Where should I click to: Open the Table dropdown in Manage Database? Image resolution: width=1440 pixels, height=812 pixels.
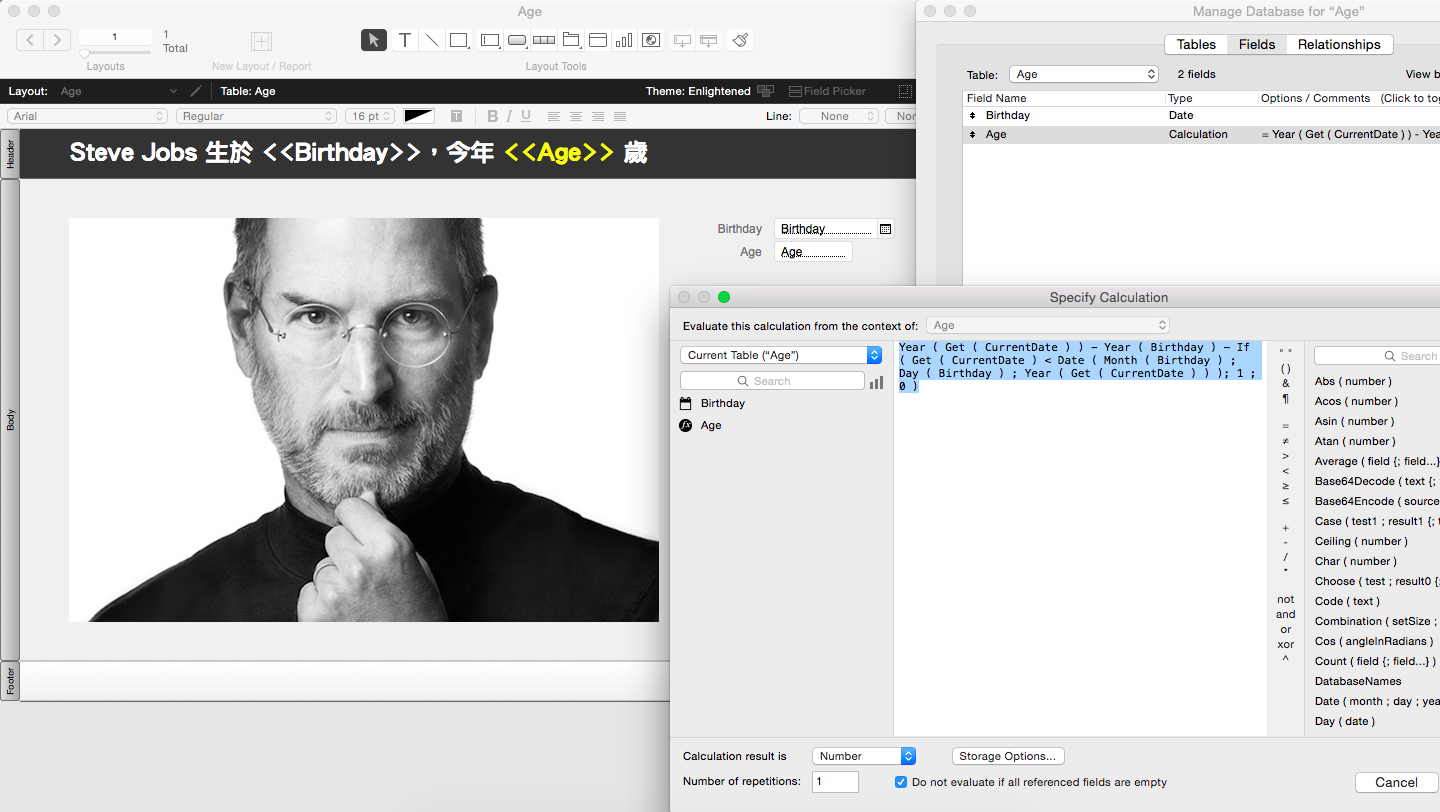[x=1084, y=74]
